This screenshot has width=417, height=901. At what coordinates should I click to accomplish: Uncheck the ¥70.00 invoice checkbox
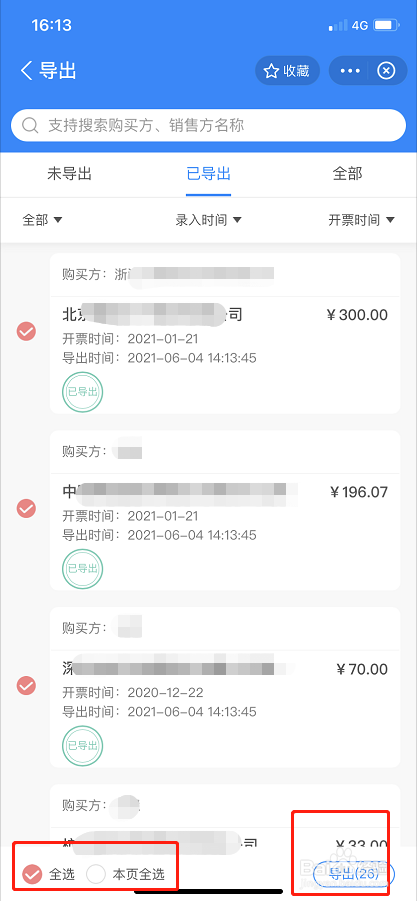point(26,686)
